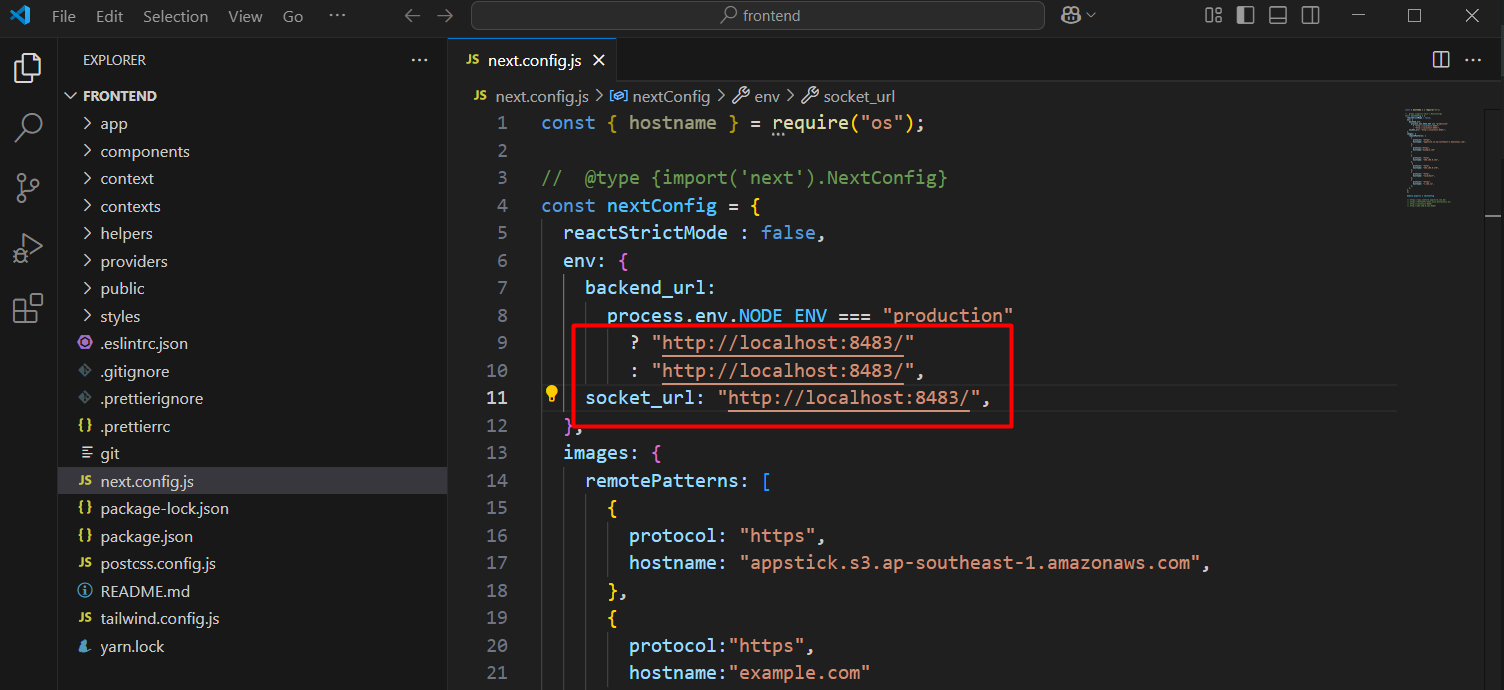Viewport: 1504px width, 690px height.
Task: Open the Source Control view
Action: 28,188
